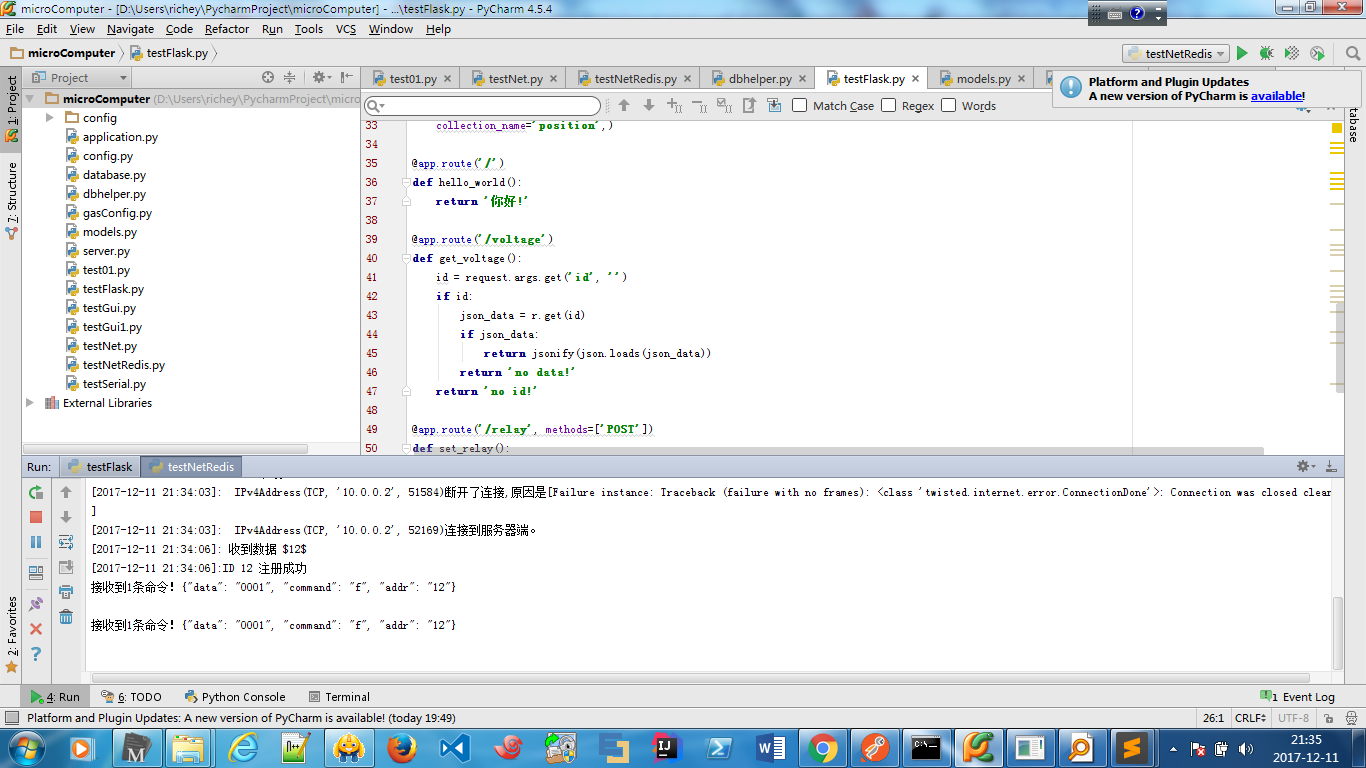This screenshot has height=768, width=1366.
Task: Click the 'available' update link
Action: pos(1276,96)
